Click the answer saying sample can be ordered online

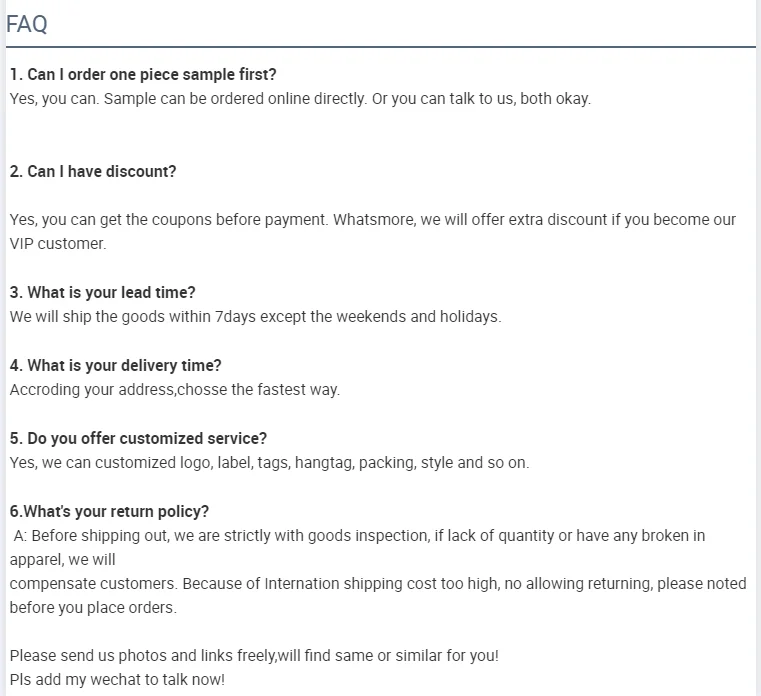[300, 99]
